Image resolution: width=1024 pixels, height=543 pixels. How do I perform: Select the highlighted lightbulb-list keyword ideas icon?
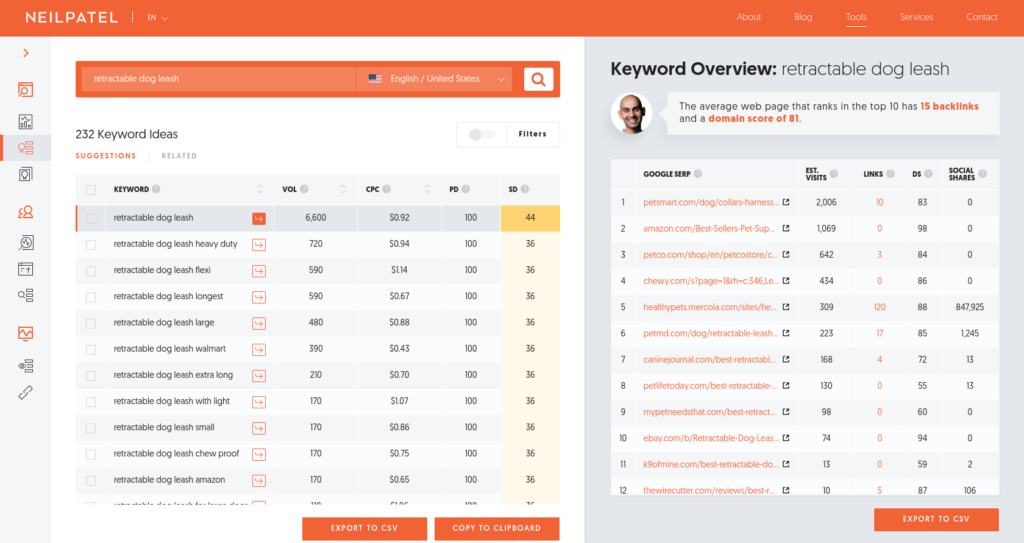pyautogui.click(x=25, y=148)
